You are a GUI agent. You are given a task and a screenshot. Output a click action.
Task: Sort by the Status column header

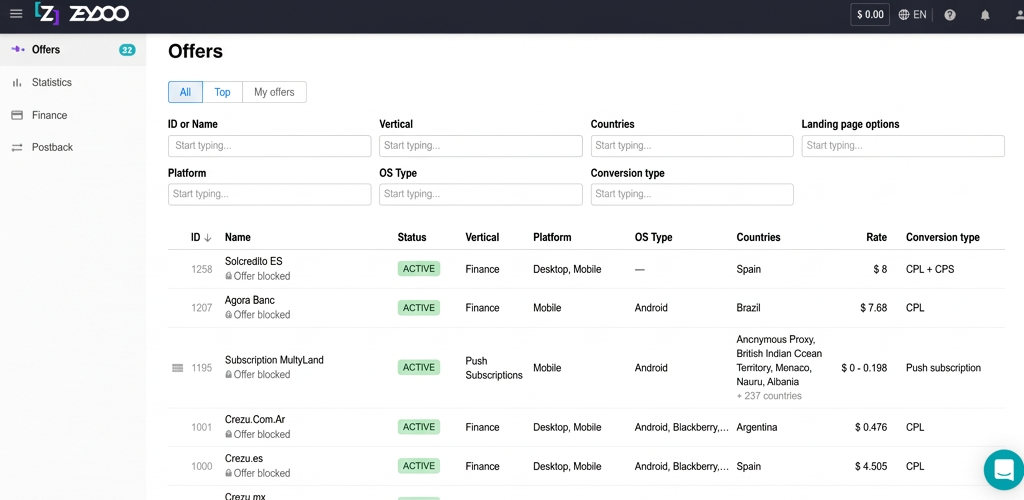[x=411, y=238]
